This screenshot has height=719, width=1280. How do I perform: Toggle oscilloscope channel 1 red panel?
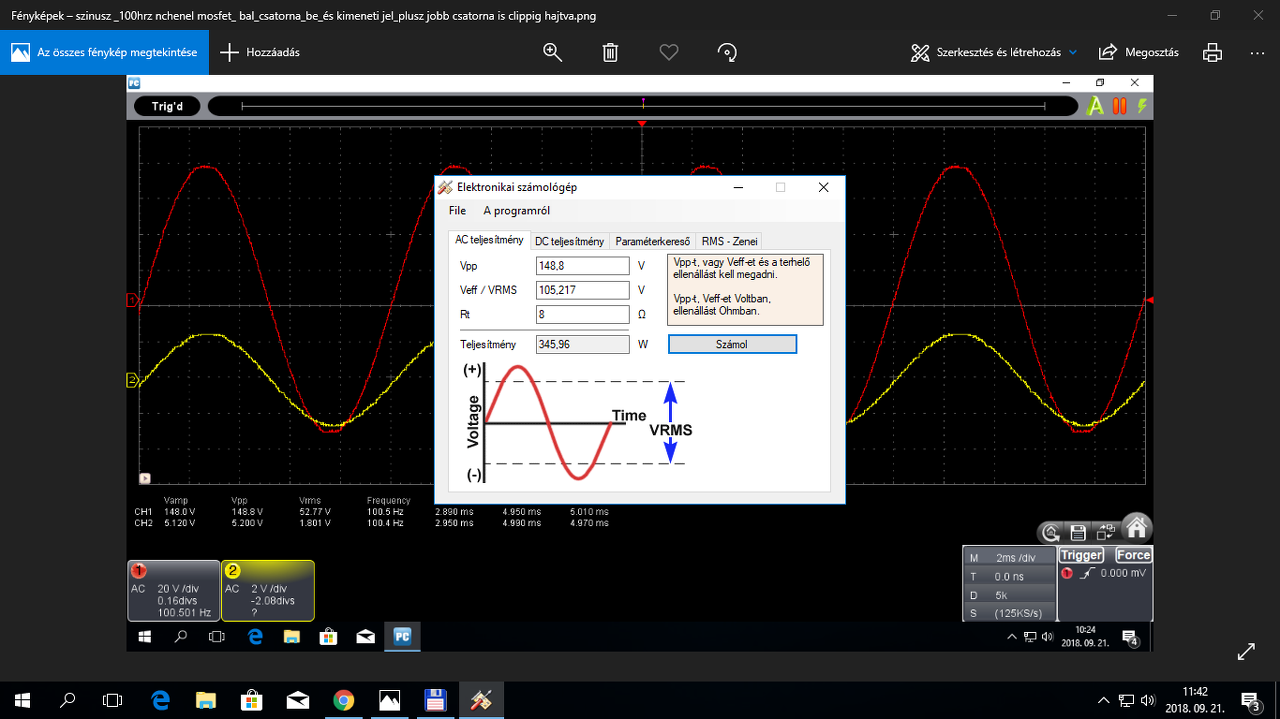pos(173,591)
